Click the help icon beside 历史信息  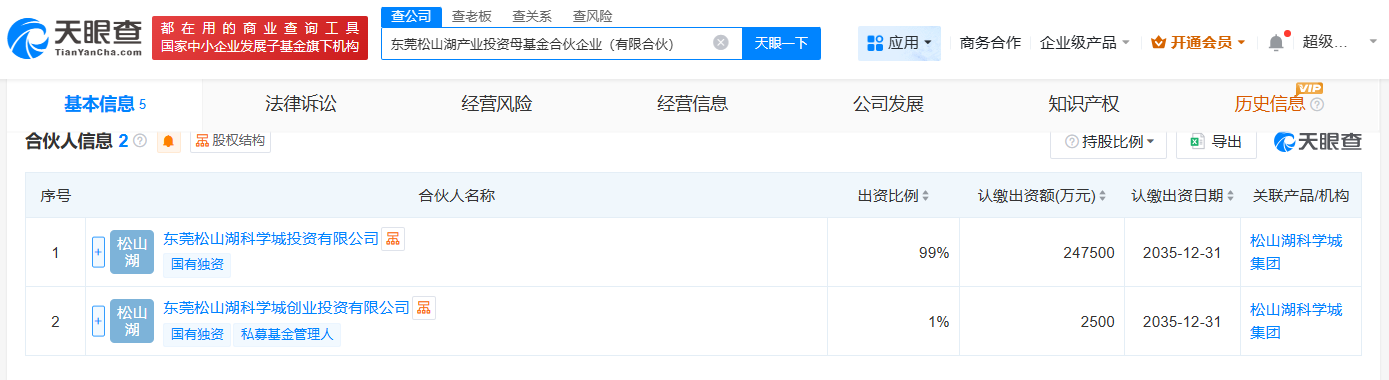(1317, 104)
